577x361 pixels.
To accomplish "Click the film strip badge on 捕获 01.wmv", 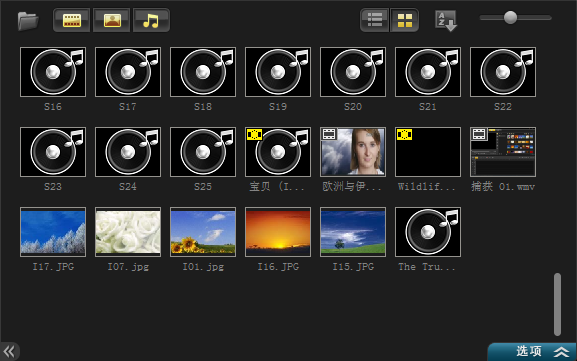I will (x=479, y=134).
